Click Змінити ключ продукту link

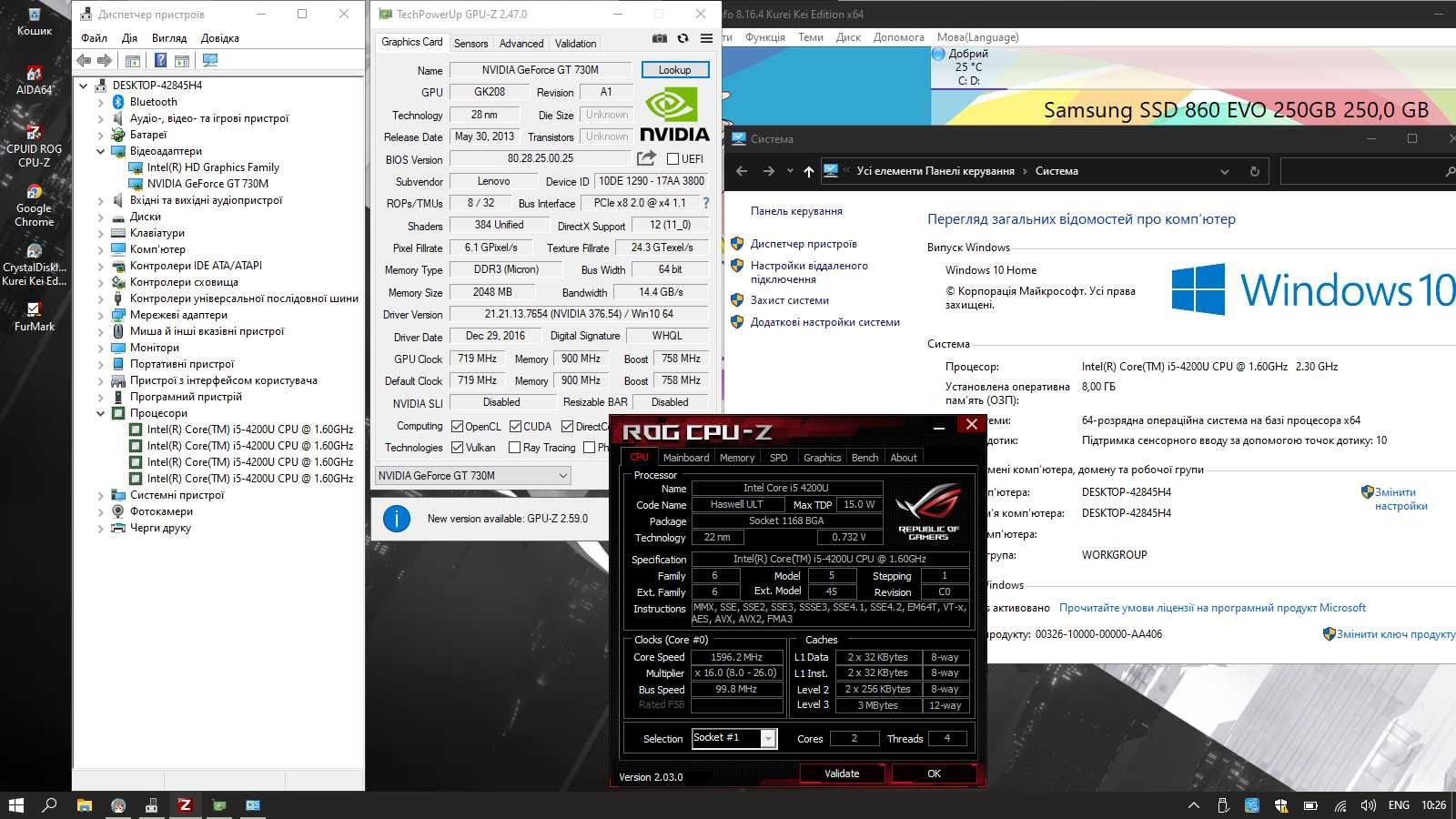[1396, 634]
